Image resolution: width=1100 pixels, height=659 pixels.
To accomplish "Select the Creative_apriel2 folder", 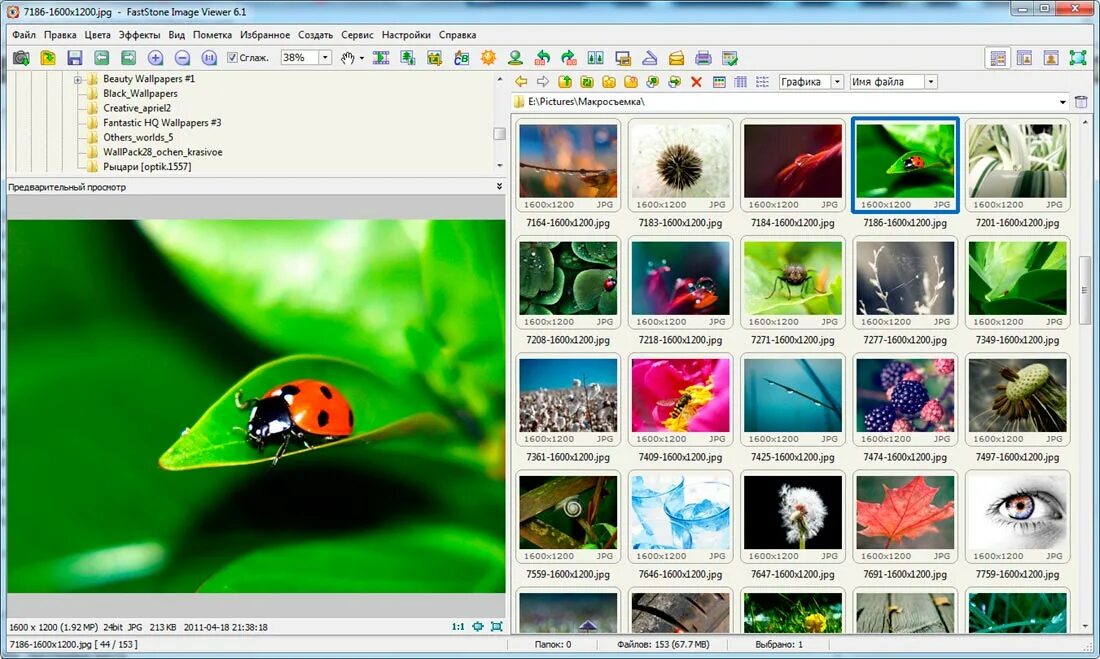I will pyautogui.click(x=137, y=108).
